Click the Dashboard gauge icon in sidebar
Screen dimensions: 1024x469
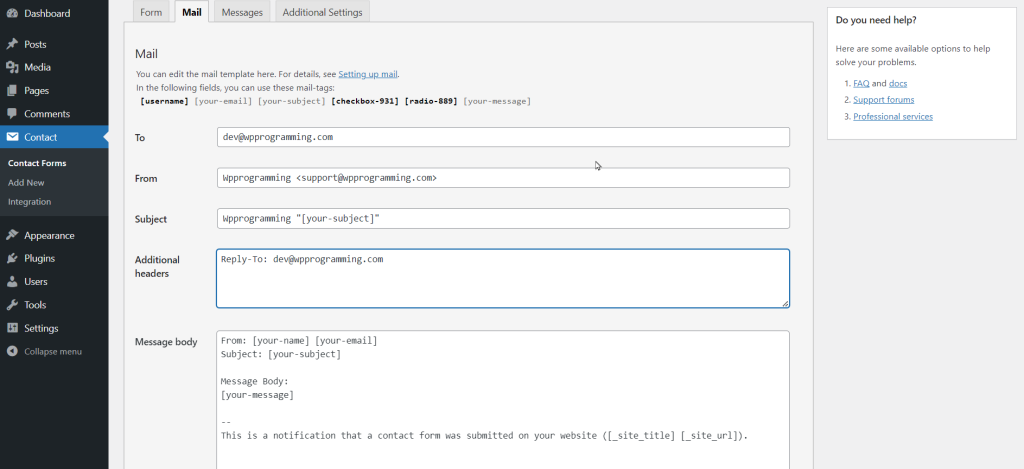click(12, 14)
